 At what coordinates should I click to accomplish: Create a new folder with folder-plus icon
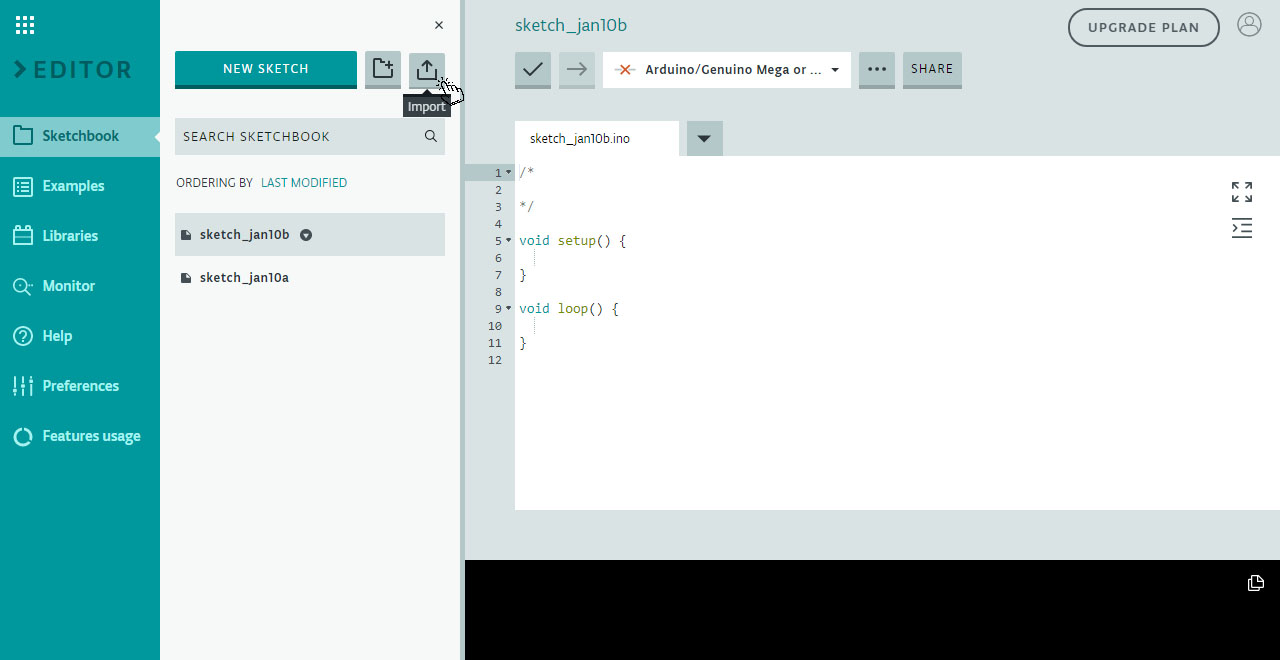[383, 69]
